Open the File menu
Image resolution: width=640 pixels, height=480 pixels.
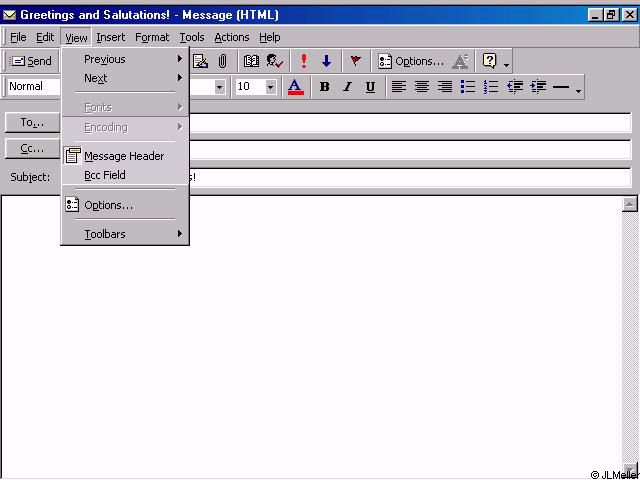click(18, 37)
